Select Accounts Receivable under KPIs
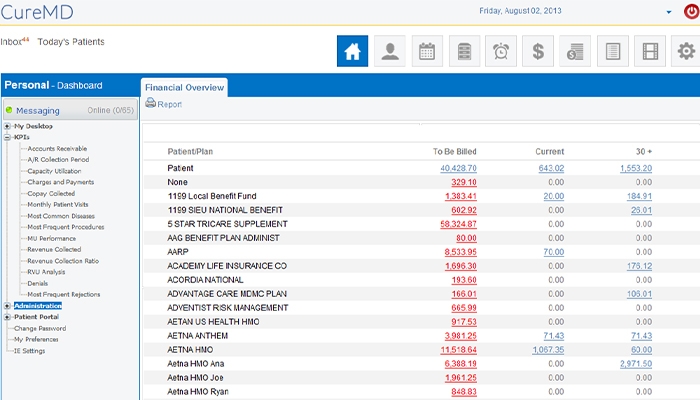700x400 pixels. [57, 149]
